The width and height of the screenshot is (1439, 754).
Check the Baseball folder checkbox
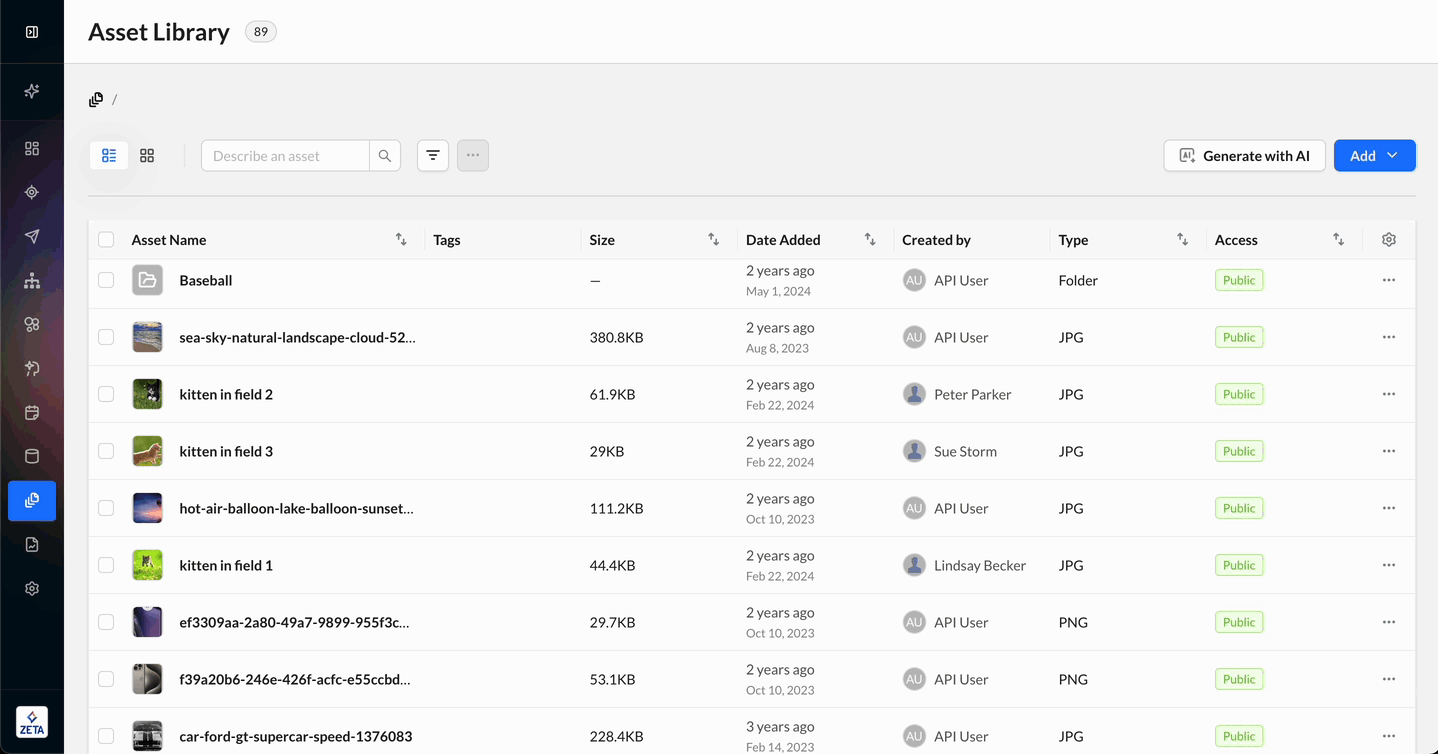[106, 281]
